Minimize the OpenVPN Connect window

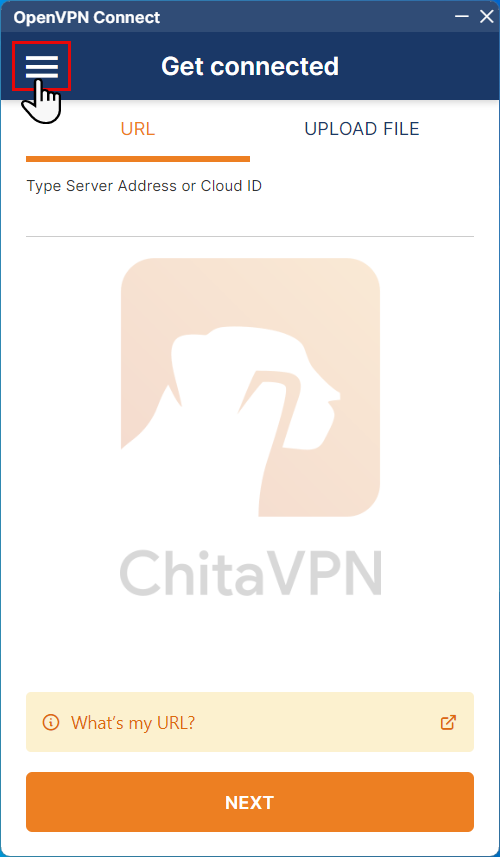click(462, 16)
